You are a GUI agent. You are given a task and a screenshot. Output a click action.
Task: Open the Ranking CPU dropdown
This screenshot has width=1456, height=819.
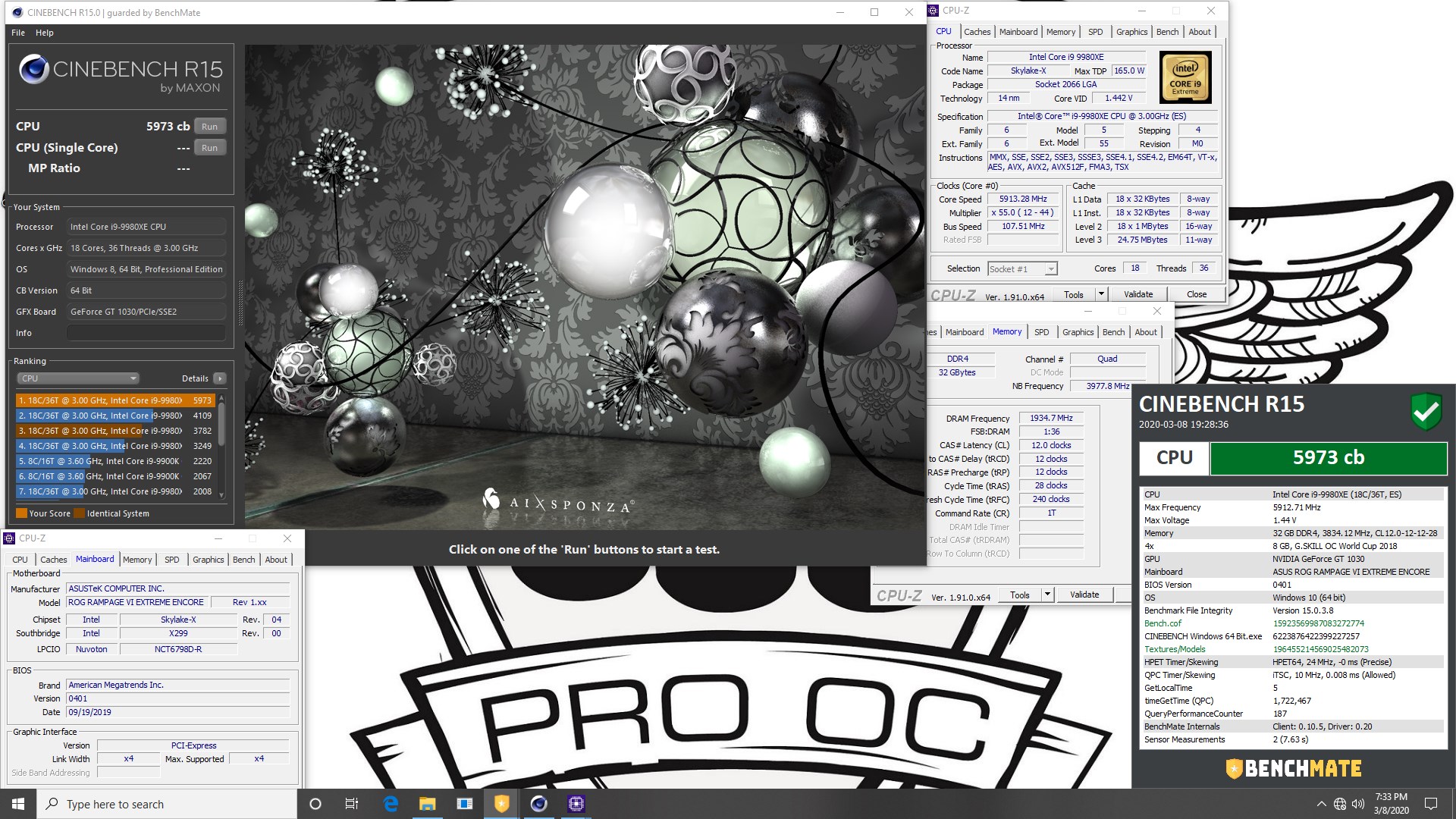78,378
